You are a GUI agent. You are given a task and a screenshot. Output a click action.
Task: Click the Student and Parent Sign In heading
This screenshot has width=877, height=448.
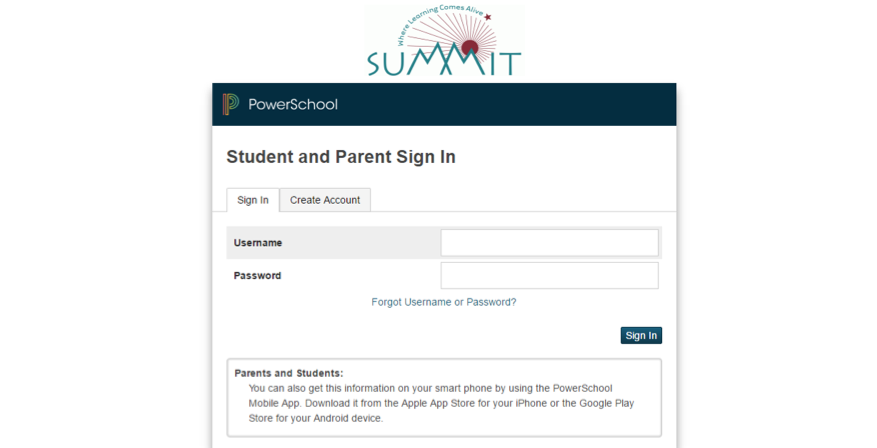(x=341, y=157)
